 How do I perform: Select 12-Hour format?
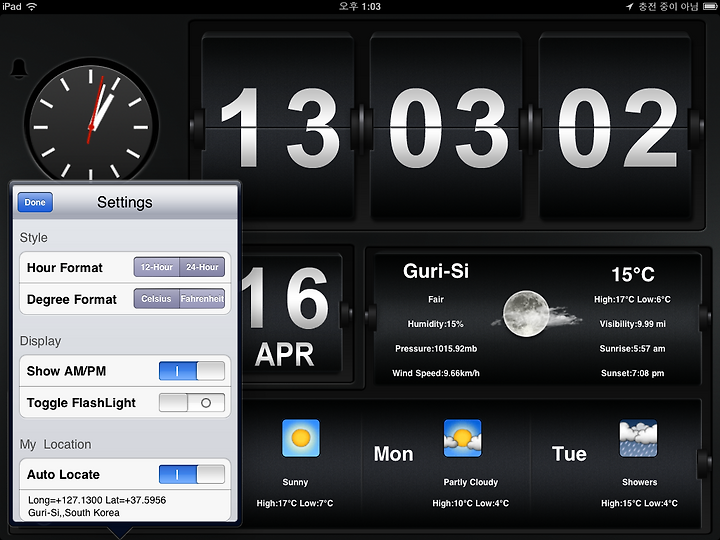(157, 267)
